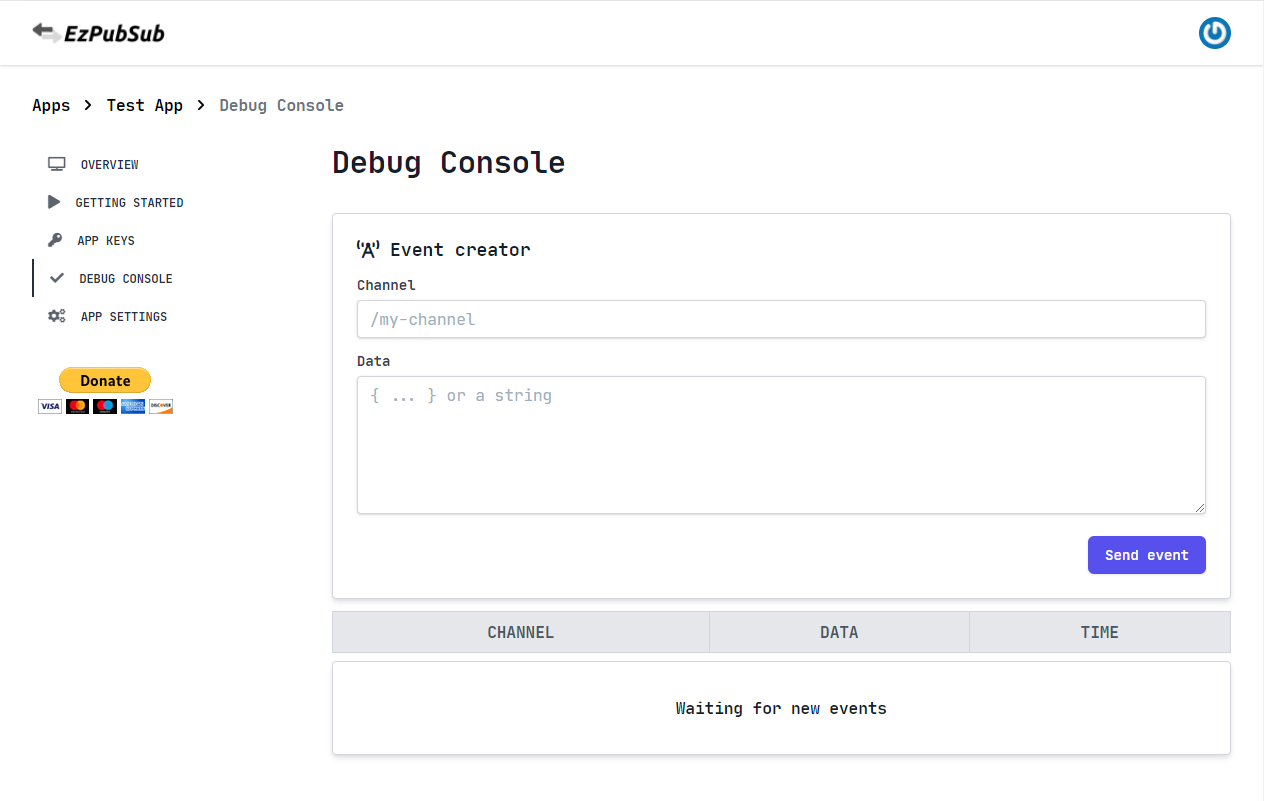This screenshot has height=801, width=1264.
Task: Click the EzPubSub logo arrows icon
Action: [45, 32]
